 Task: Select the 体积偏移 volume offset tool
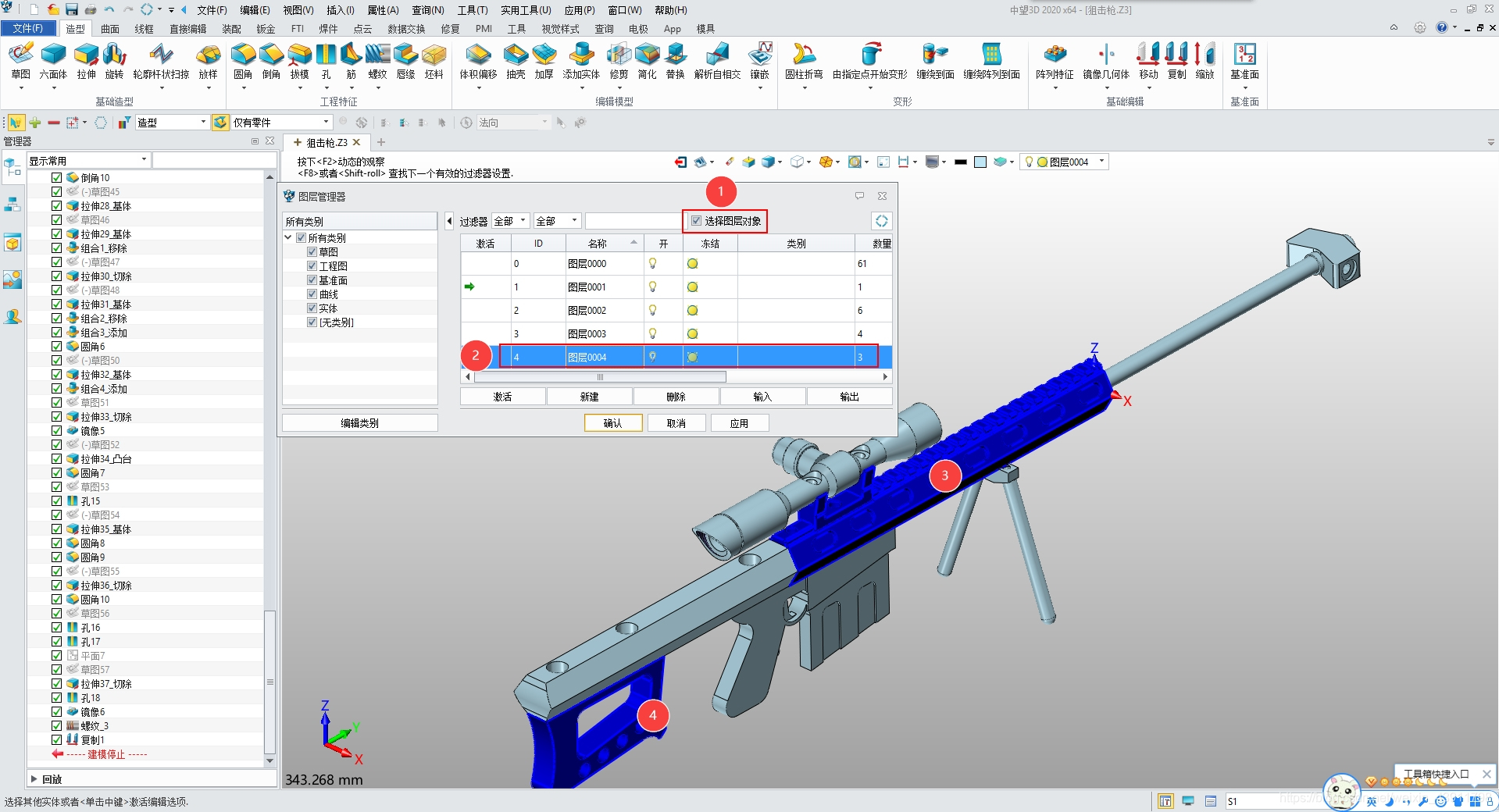[478, 61]
